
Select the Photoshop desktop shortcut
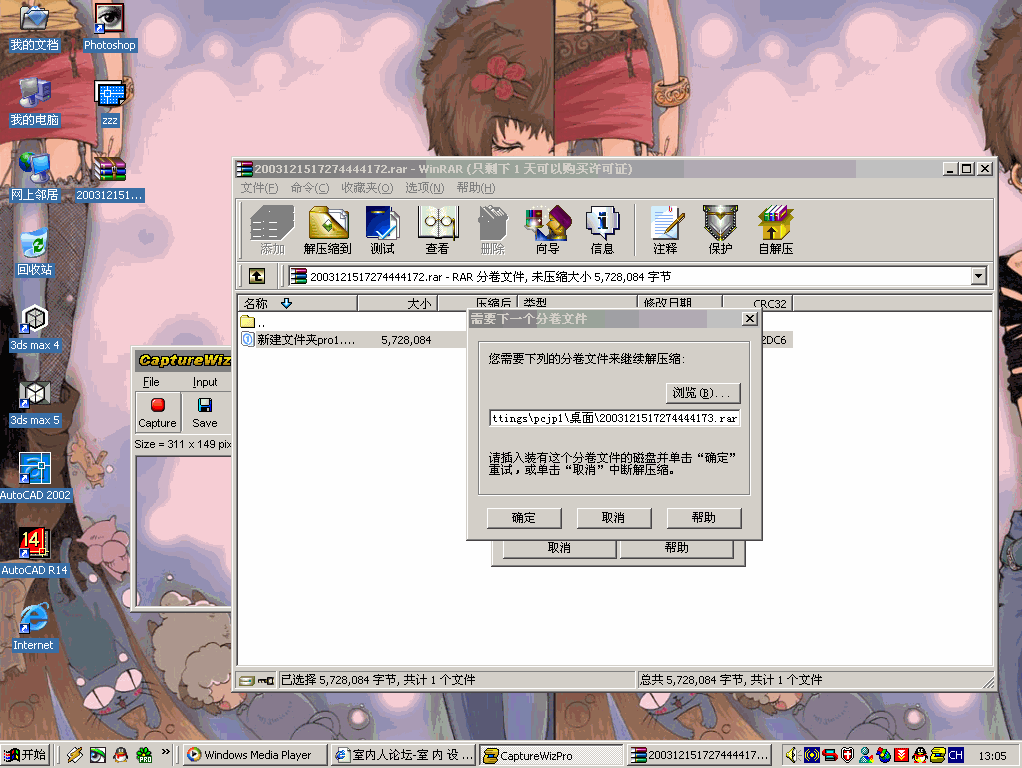pyautogui.click(x=110, y=27)
